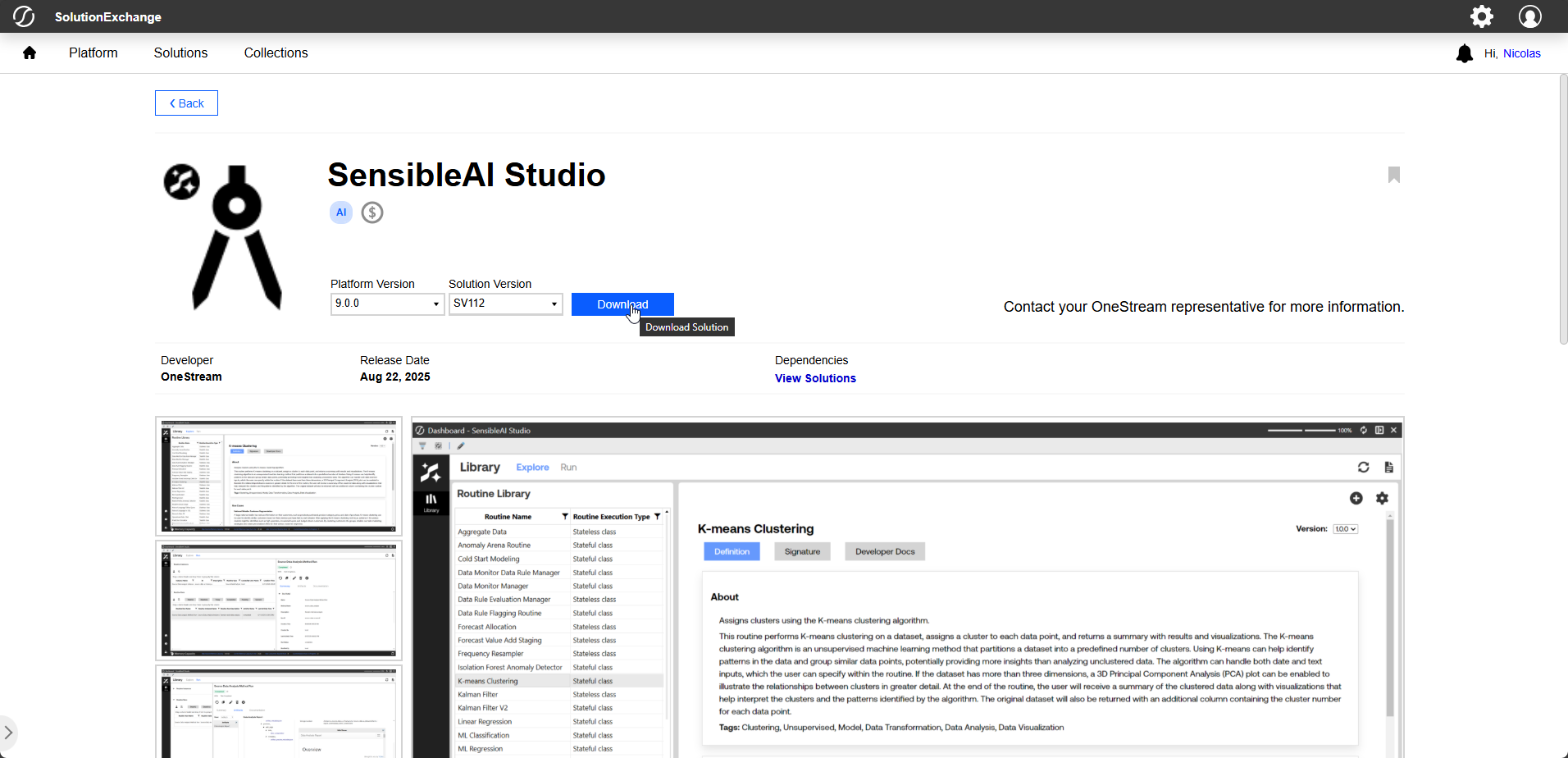
Task: Open settings gear in top header
Action: click(1481, 16)
